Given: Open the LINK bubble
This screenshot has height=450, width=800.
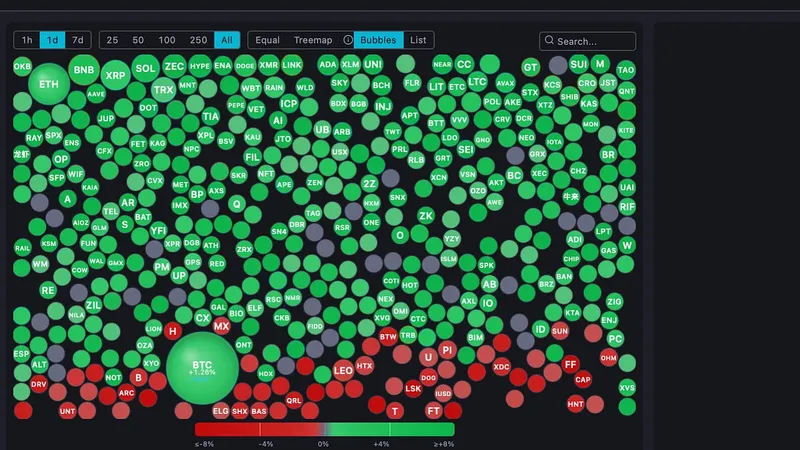Looking at the screenshot, I should pyautogui.click(x=292, y=65).
